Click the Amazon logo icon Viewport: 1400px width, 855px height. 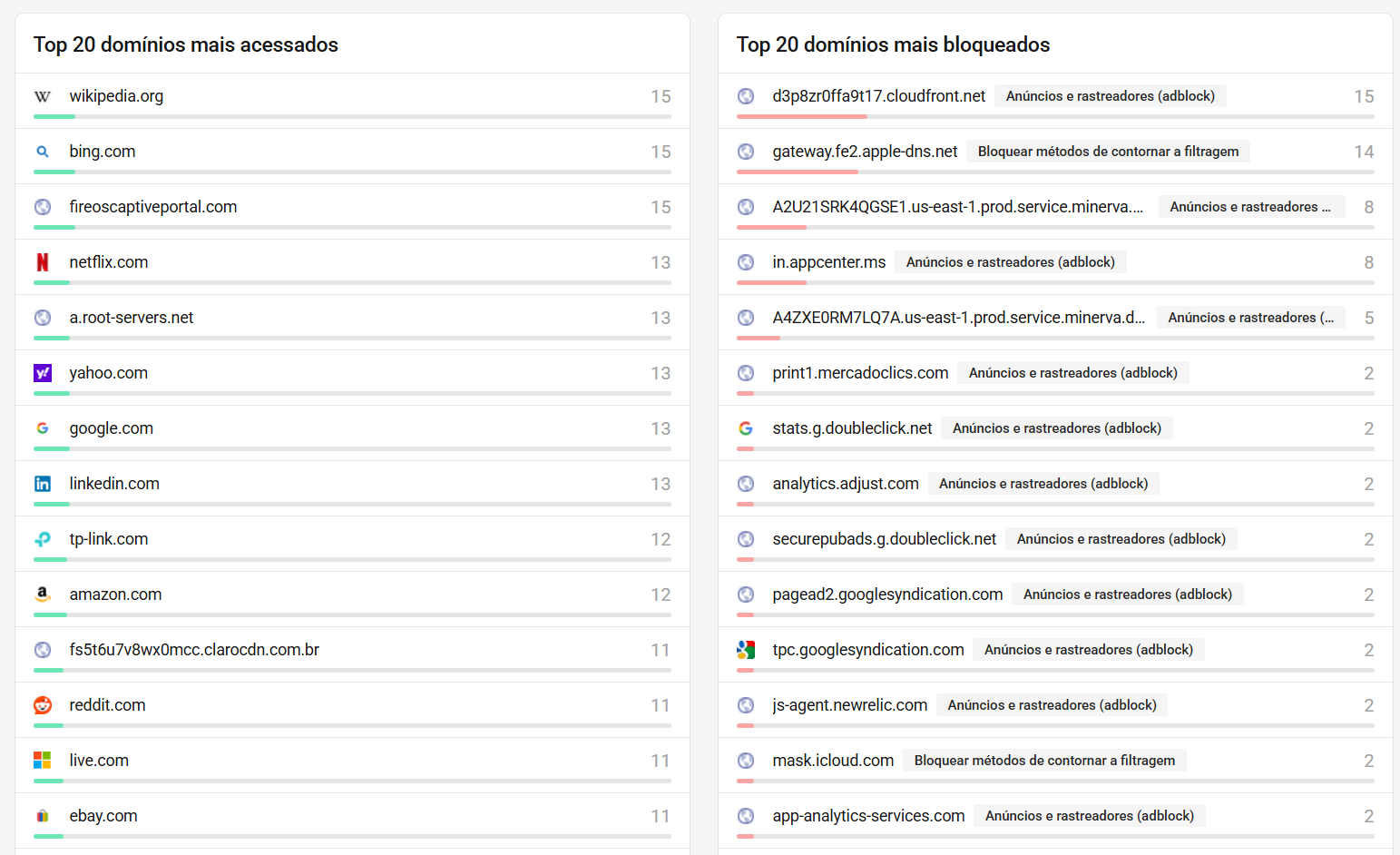pyautogui.click(x=43, y=595)
